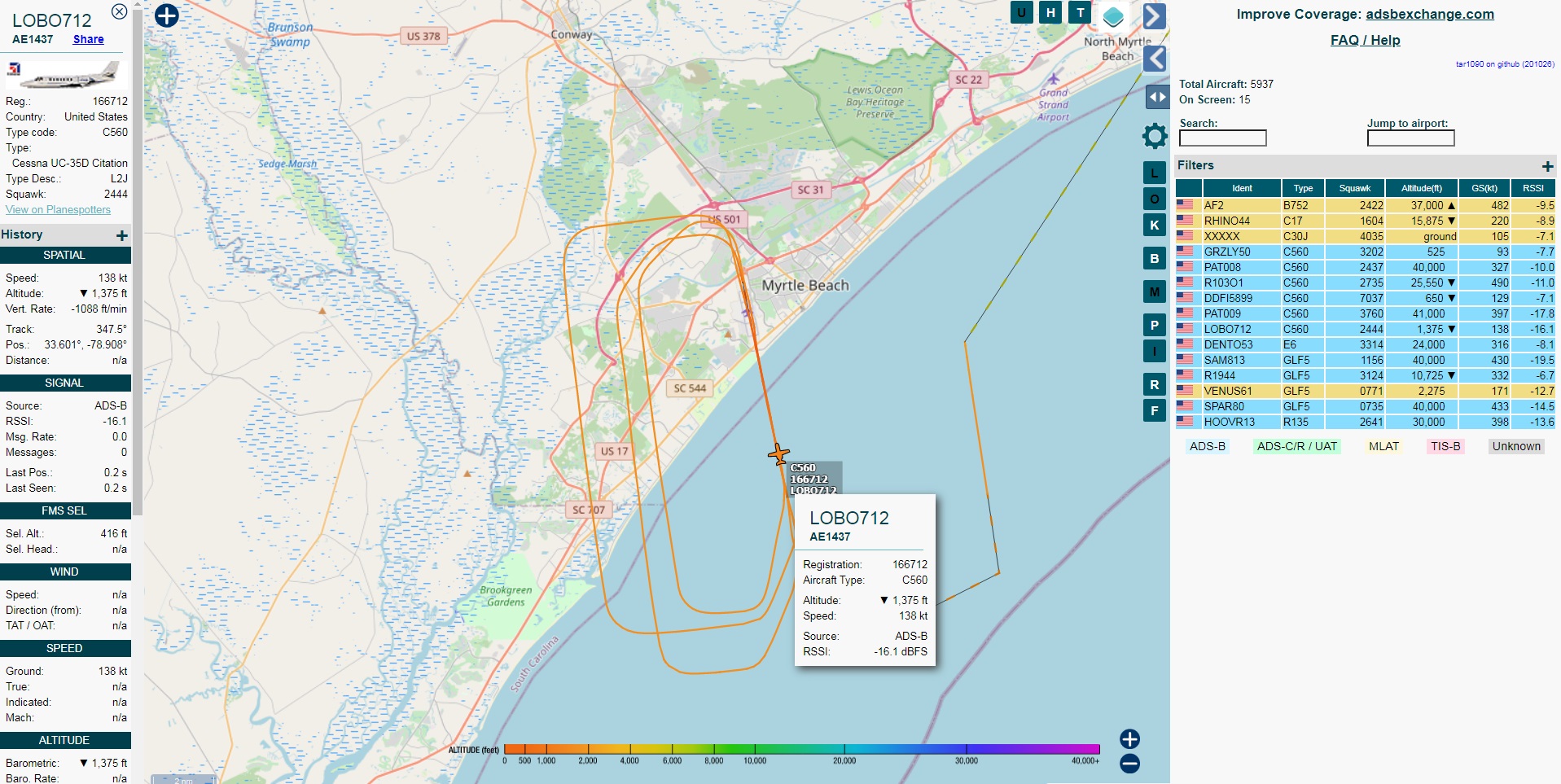Select the R1944 aircraft row
Image resolution: width=1561 pixels, height=784 pixels.
click(x=1366, y=375)
